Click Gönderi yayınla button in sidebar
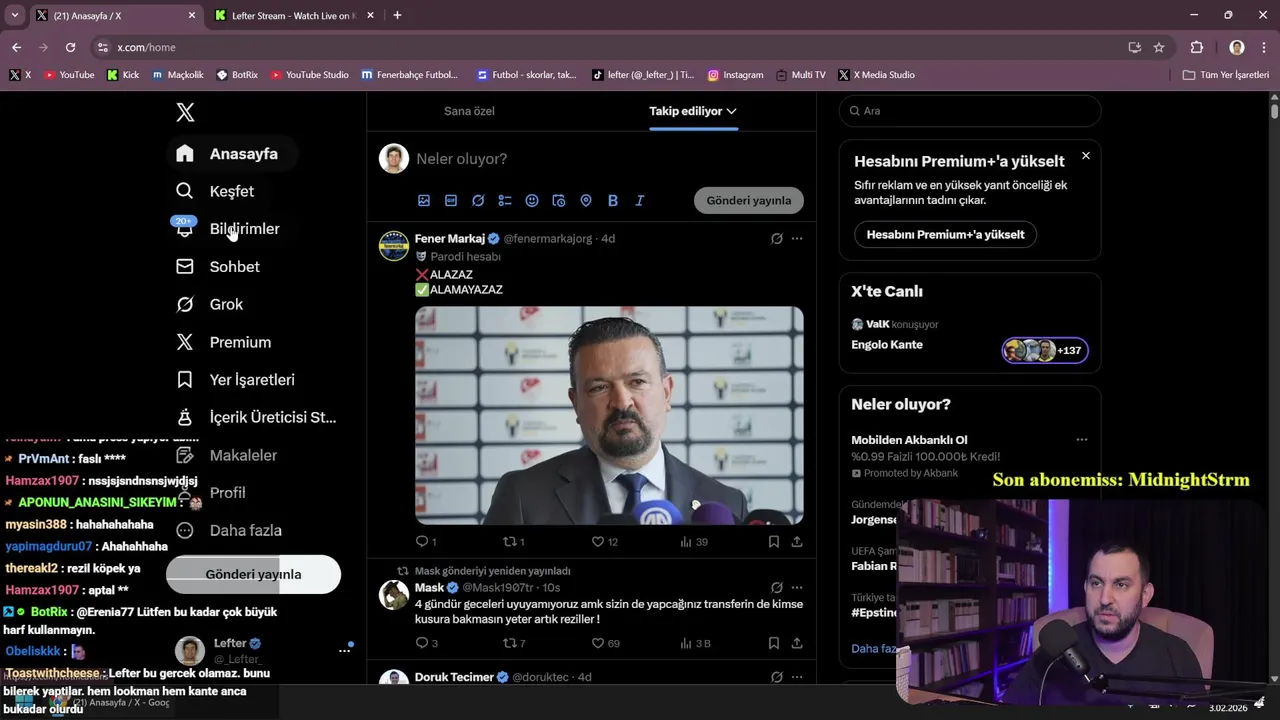The height and width of the screenshot is (720, 1280). coord(253,574)
